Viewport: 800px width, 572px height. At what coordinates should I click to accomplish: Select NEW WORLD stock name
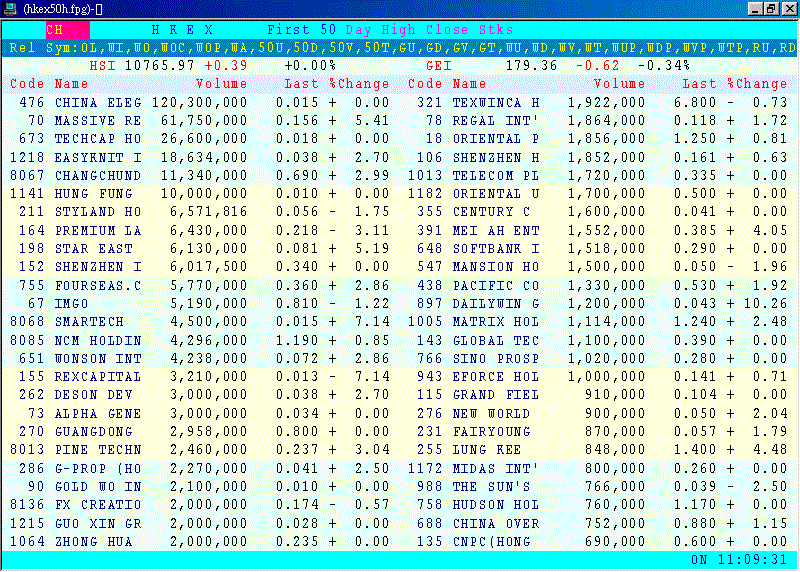pyautogui.click(x=492, y=414)
